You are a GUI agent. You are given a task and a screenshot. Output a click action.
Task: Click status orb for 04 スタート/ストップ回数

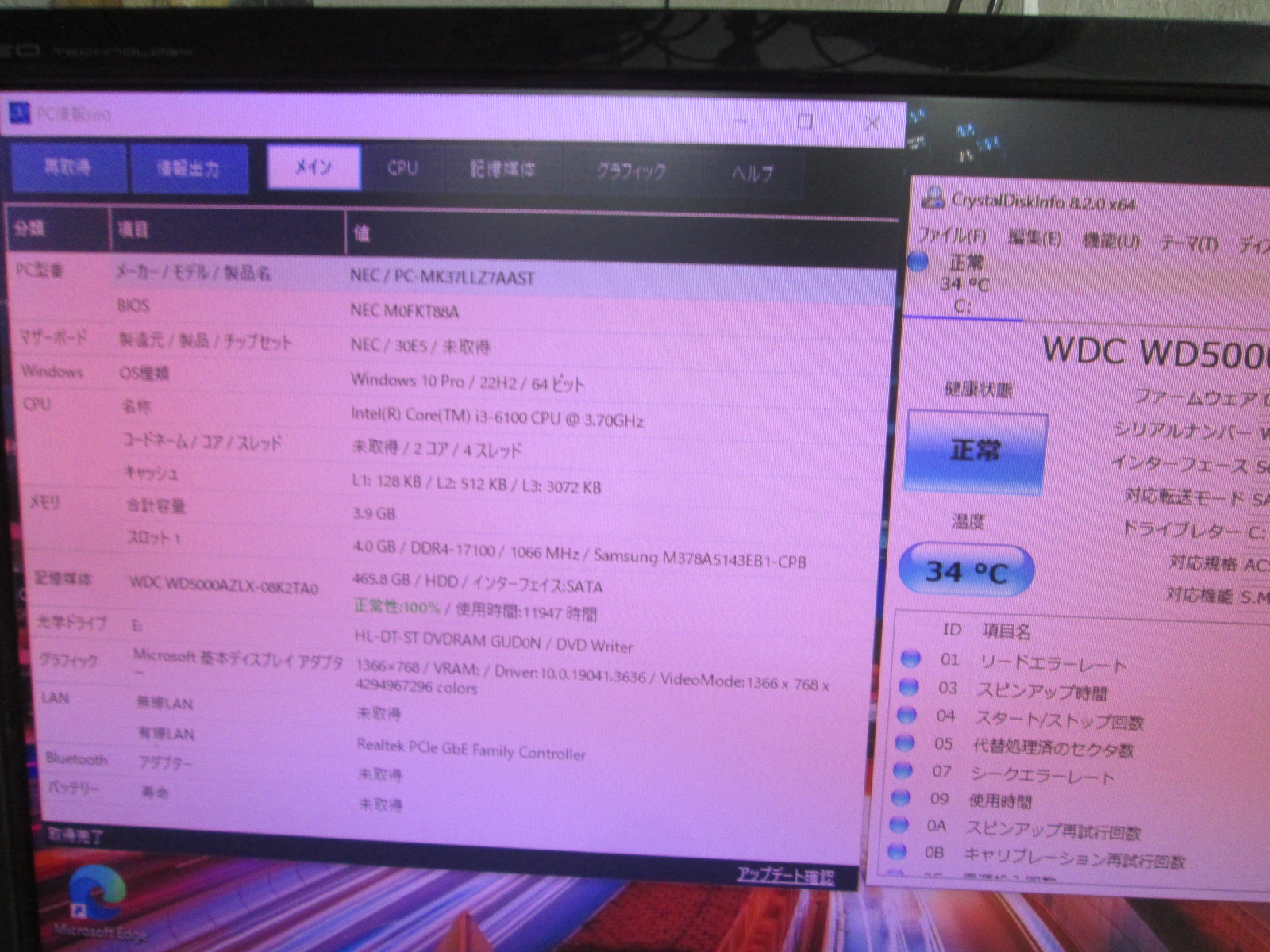tap(906, 715)
